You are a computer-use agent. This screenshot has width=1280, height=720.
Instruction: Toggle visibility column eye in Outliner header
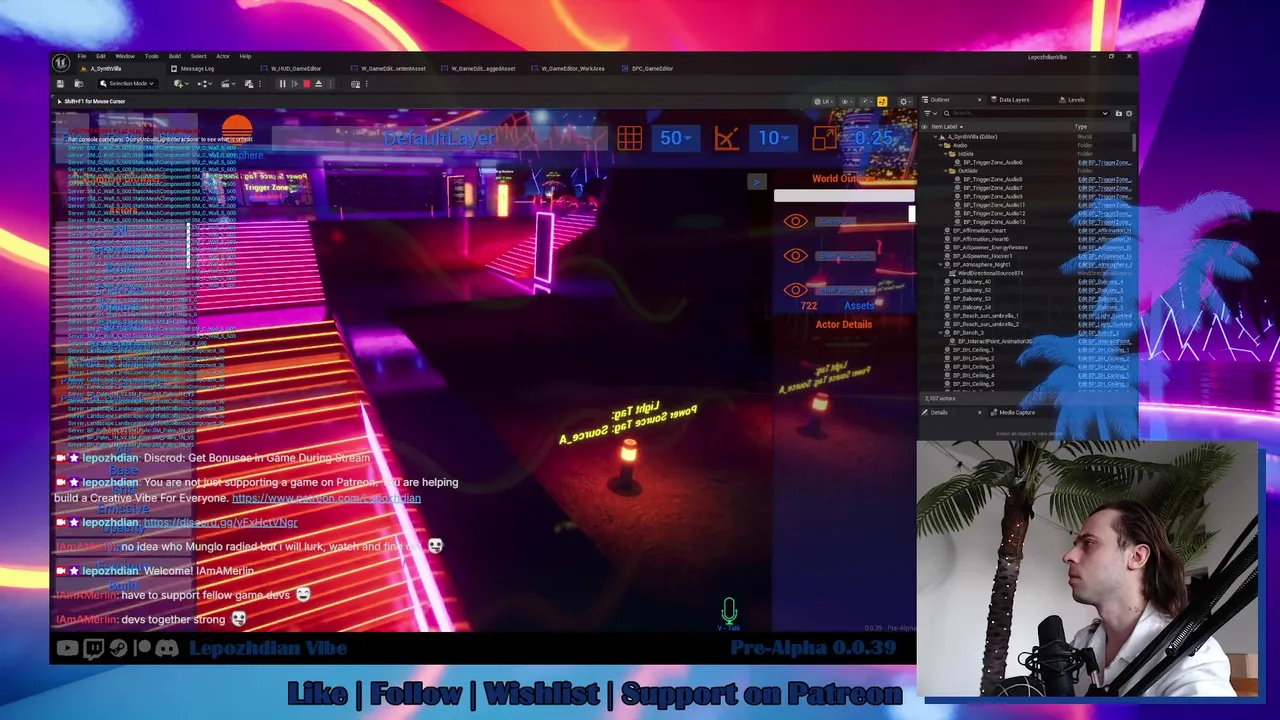(x=924, y=127)
